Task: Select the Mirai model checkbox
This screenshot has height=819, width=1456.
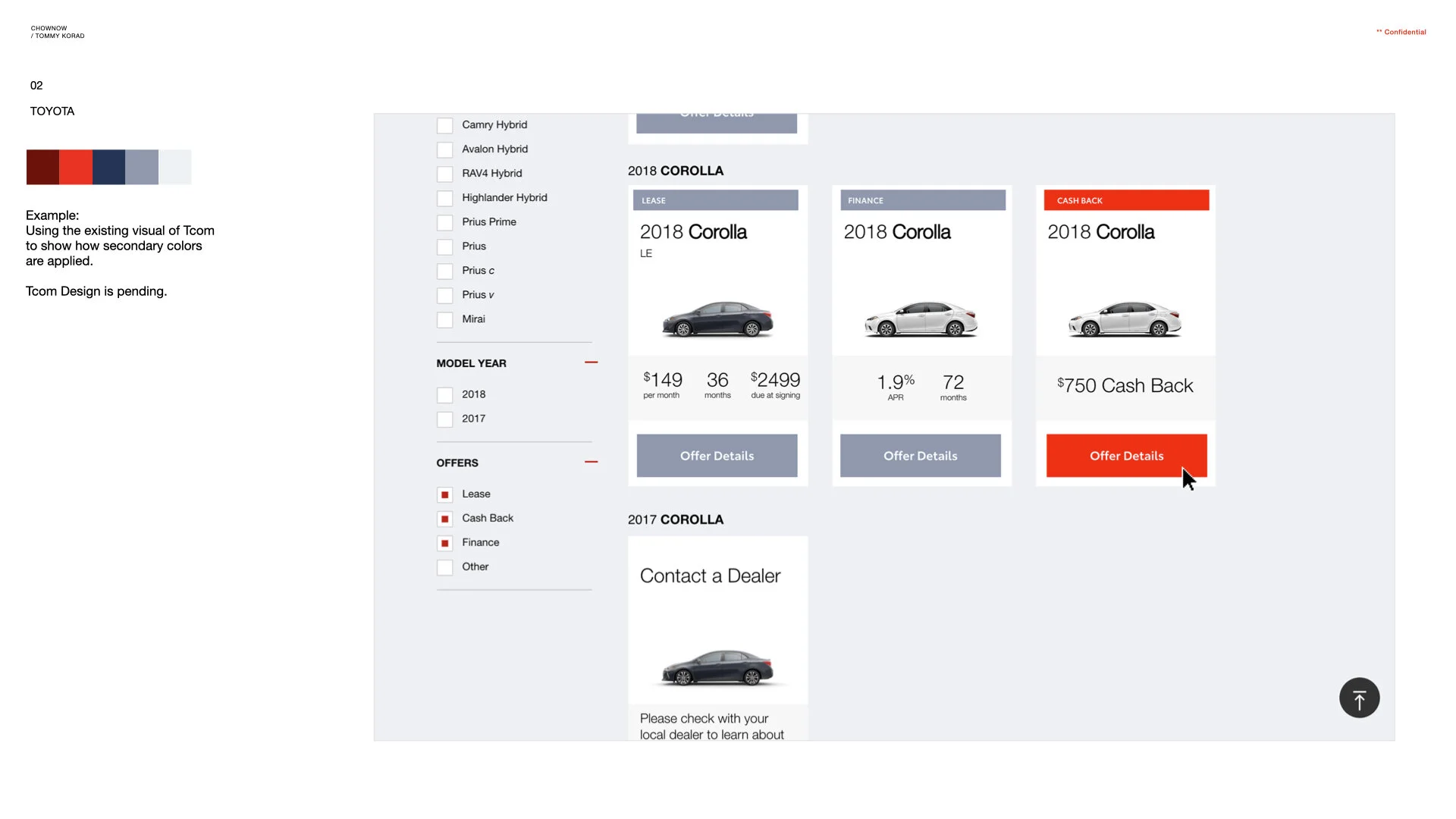Action: point(445,319)
